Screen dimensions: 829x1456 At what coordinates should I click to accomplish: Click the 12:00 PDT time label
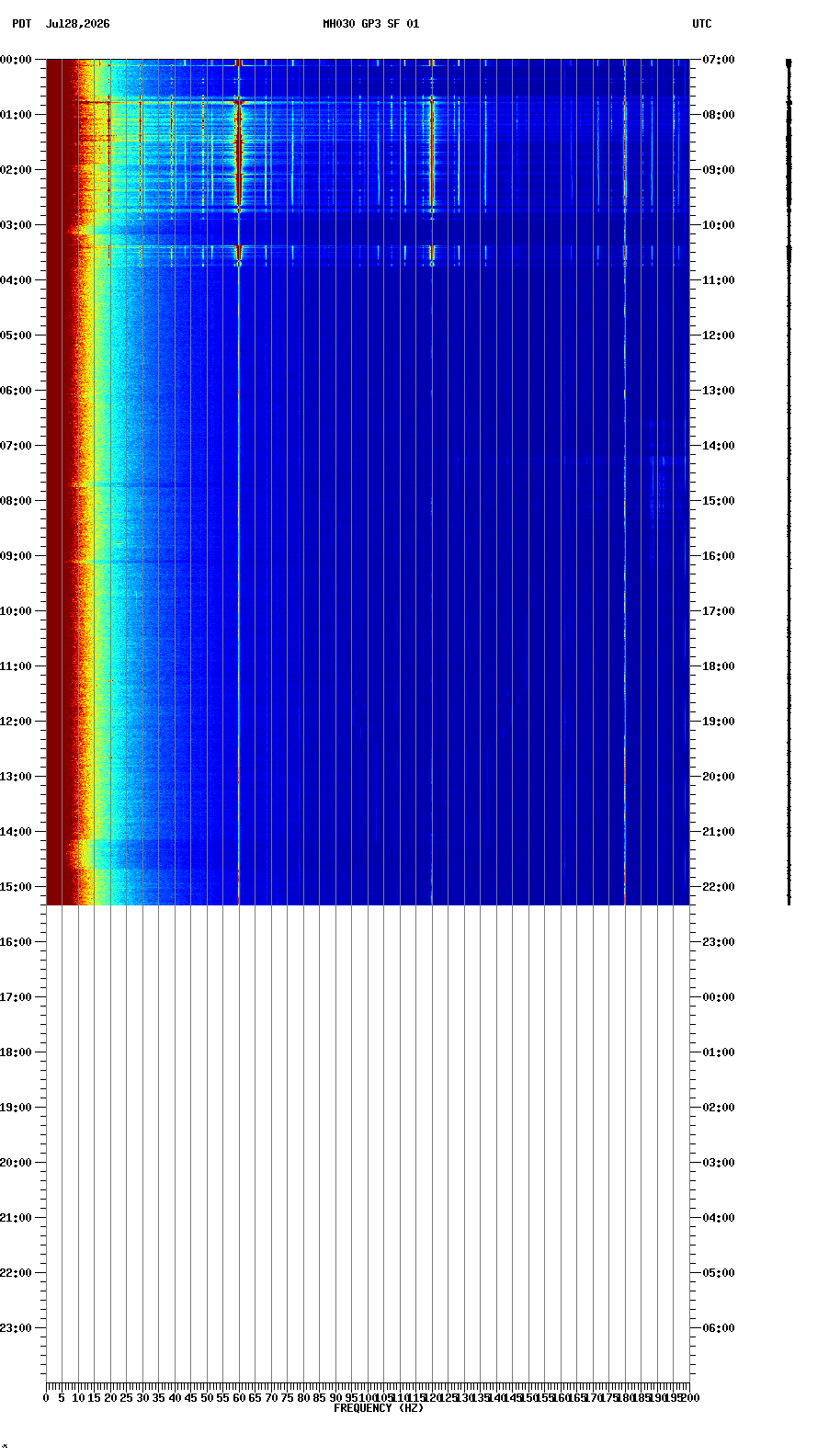(16, 722)
